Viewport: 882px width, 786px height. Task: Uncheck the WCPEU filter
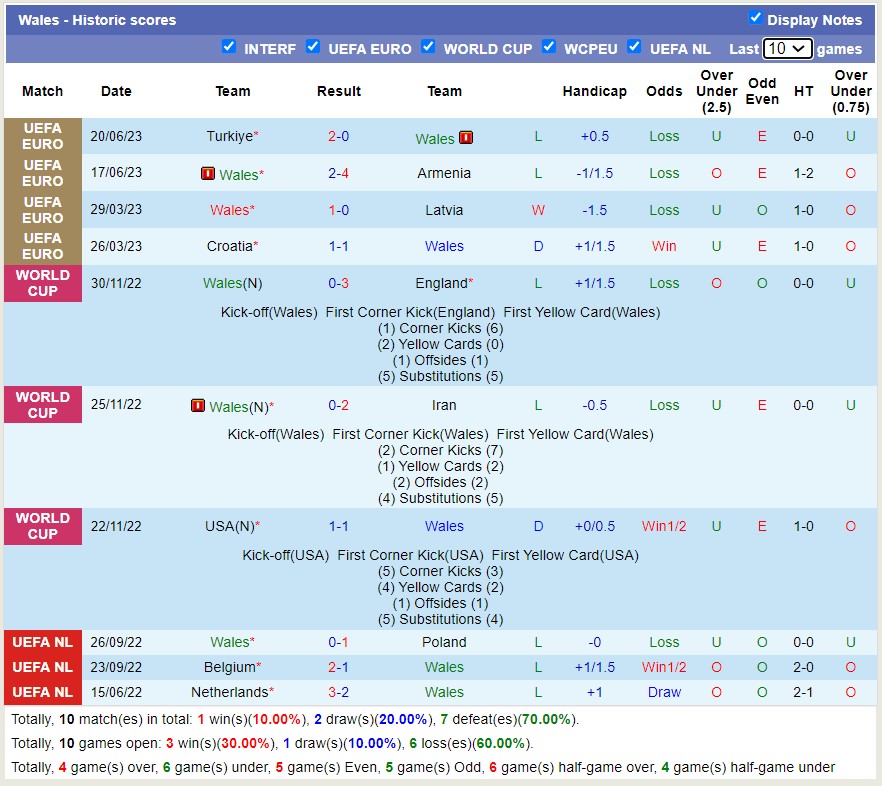coord(549,47)
